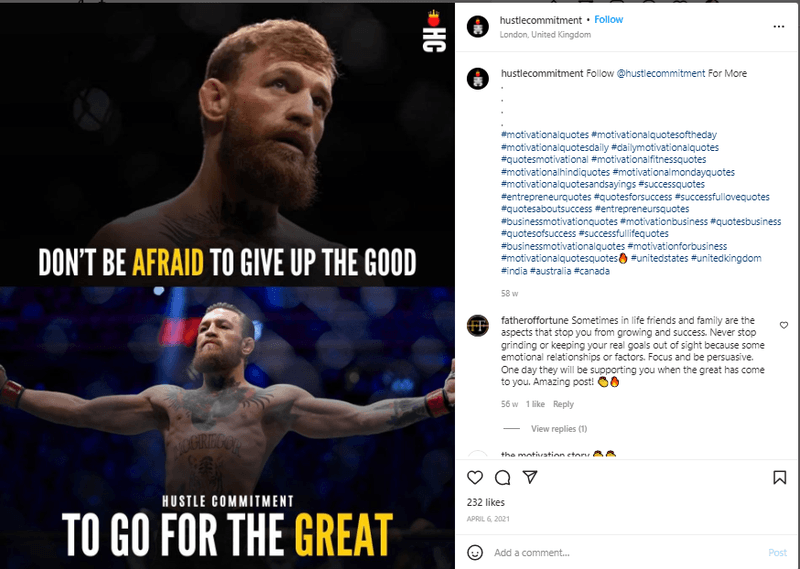Share post via paper plane icon
This screenshot has height=569, width=800.
click(x=530, y=477)
